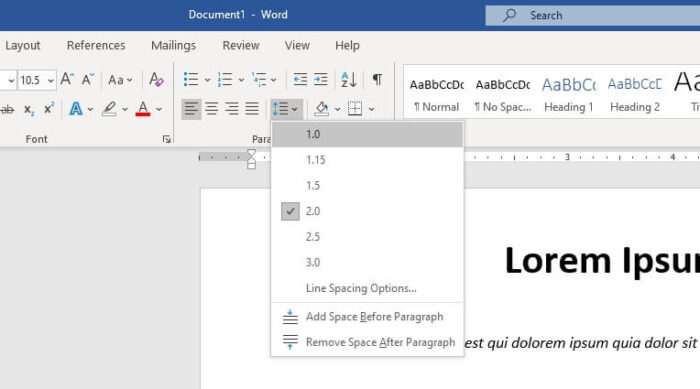Open borders dropdown arrow
The height and width of the screenshot is (389, 700).
(x=371, y=109)
